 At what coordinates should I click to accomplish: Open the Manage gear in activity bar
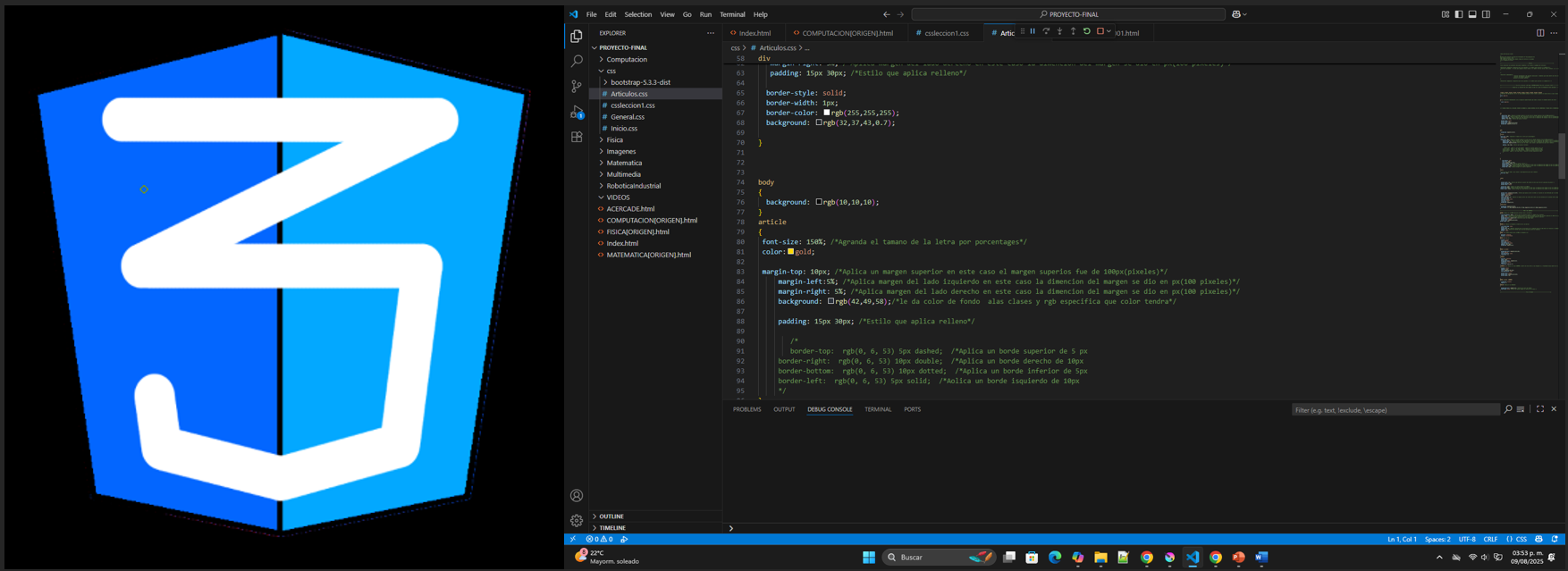pyautogui.click(x=577, y=520)
